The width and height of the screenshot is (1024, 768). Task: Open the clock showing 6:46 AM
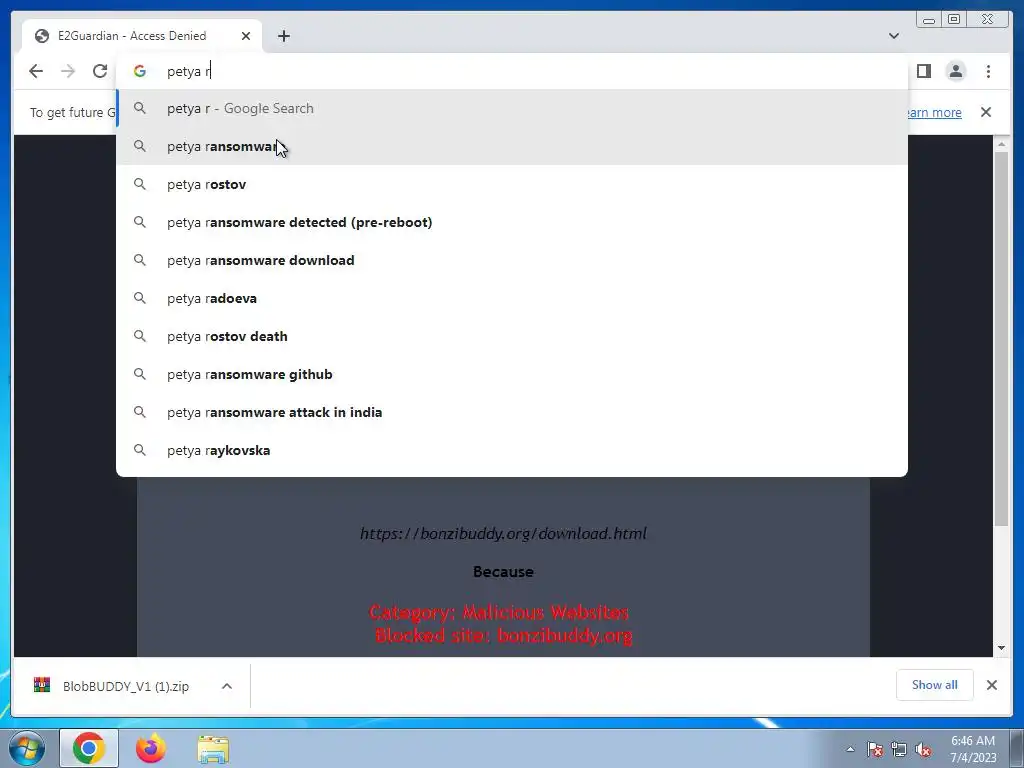[x=973, y=749]
